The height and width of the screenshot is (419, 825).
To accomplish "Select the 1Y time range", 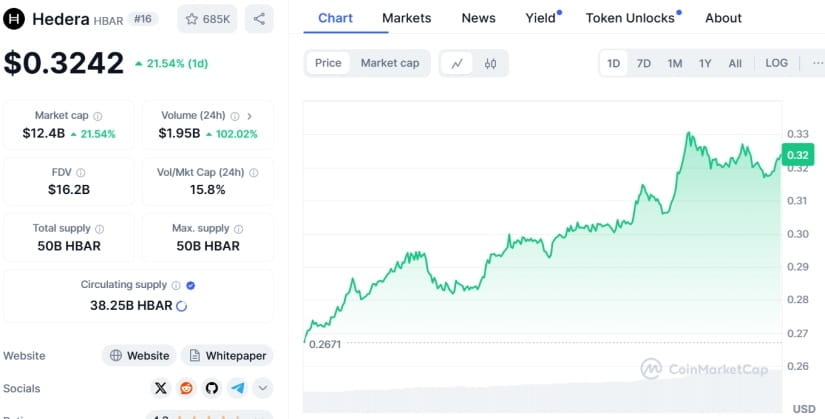I will 705,64.
